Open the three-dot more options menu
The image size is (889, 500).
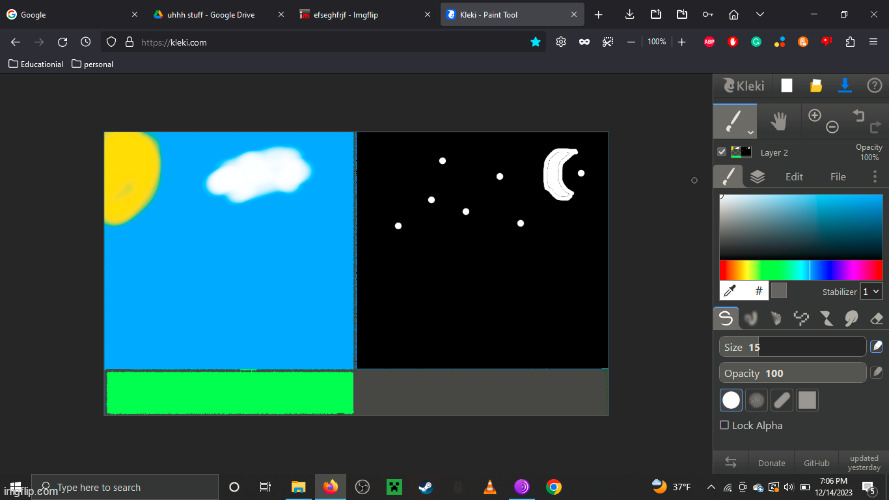[x=875, y=177]
